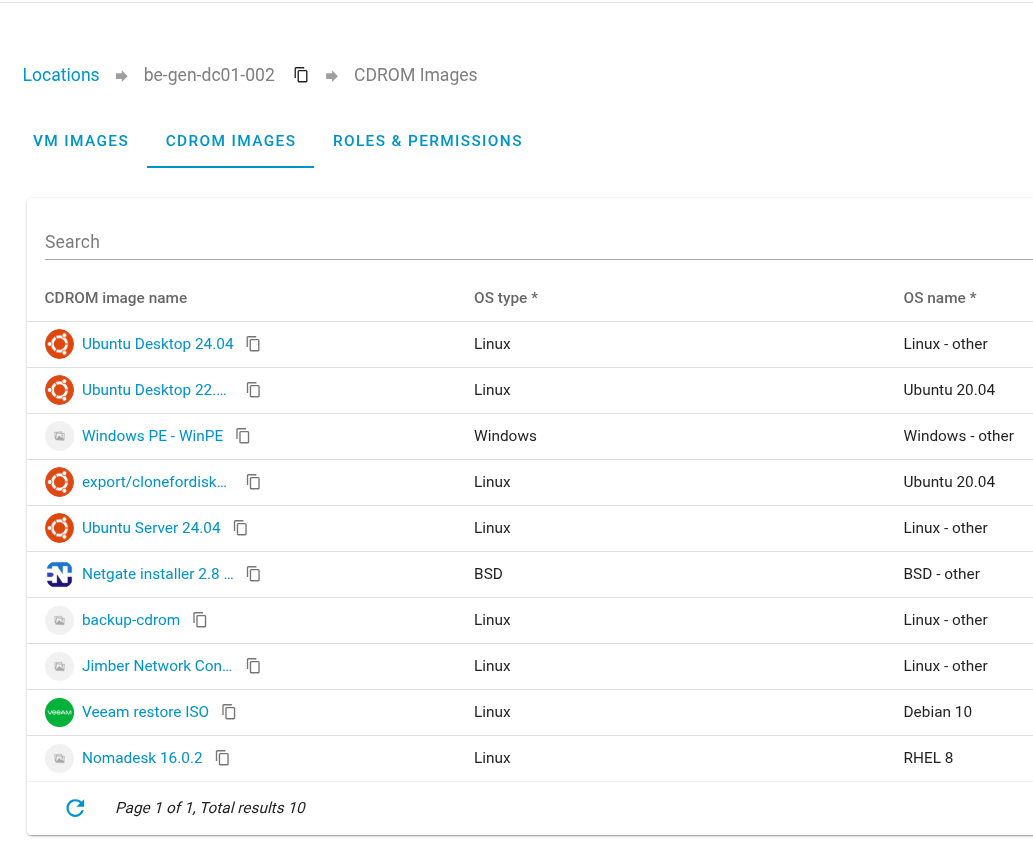Click copy icon next to Veeam restore ISO
This screenshot has width=1033, height=866.
(x=229, y=712)
